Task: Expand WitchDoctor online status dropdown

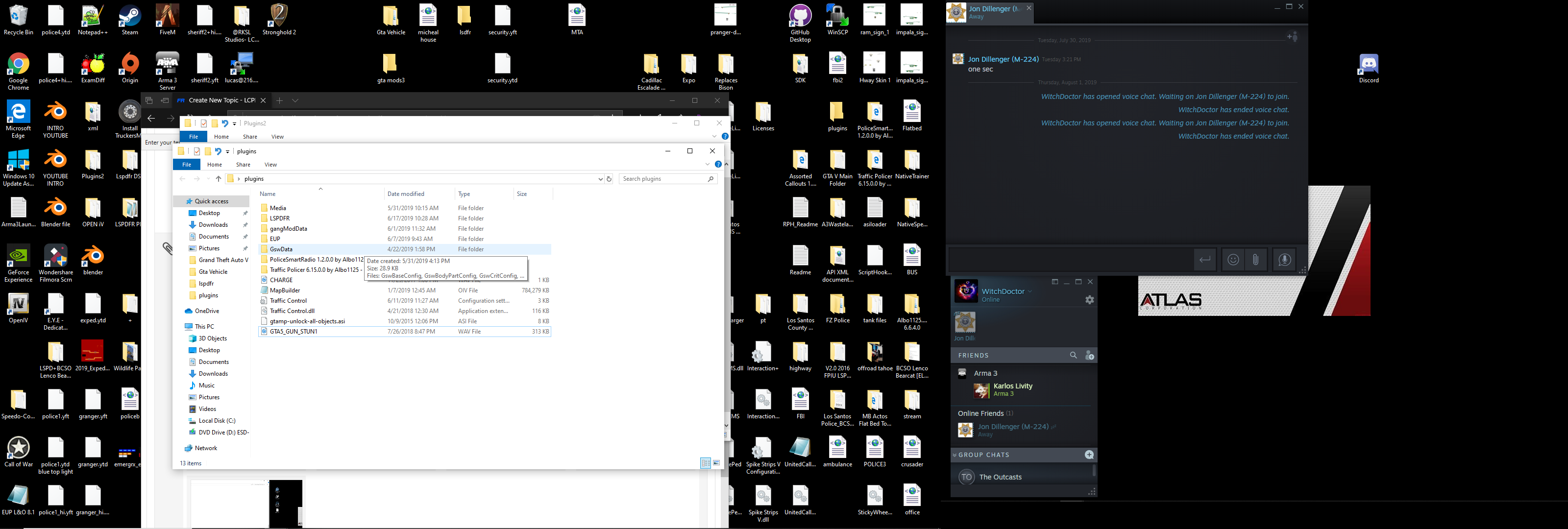Action: click(x=1030, y=291)
